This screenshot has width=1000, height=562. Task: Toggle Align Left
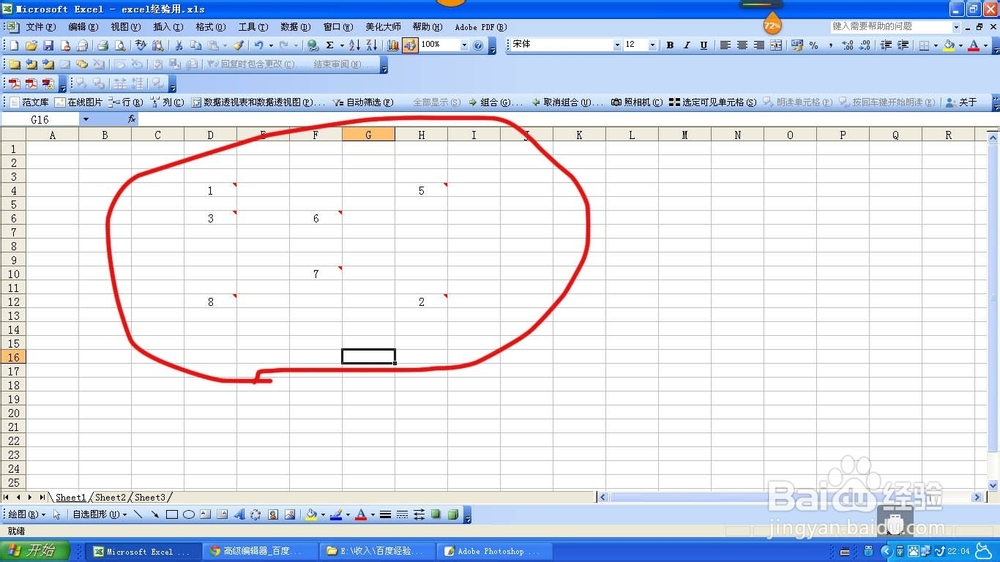click(725, 45)
